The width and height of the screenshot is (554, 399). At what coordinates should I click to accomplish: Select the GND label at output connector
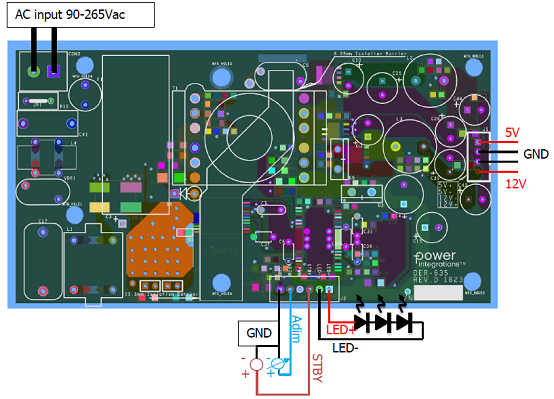[x=536, y=154]
